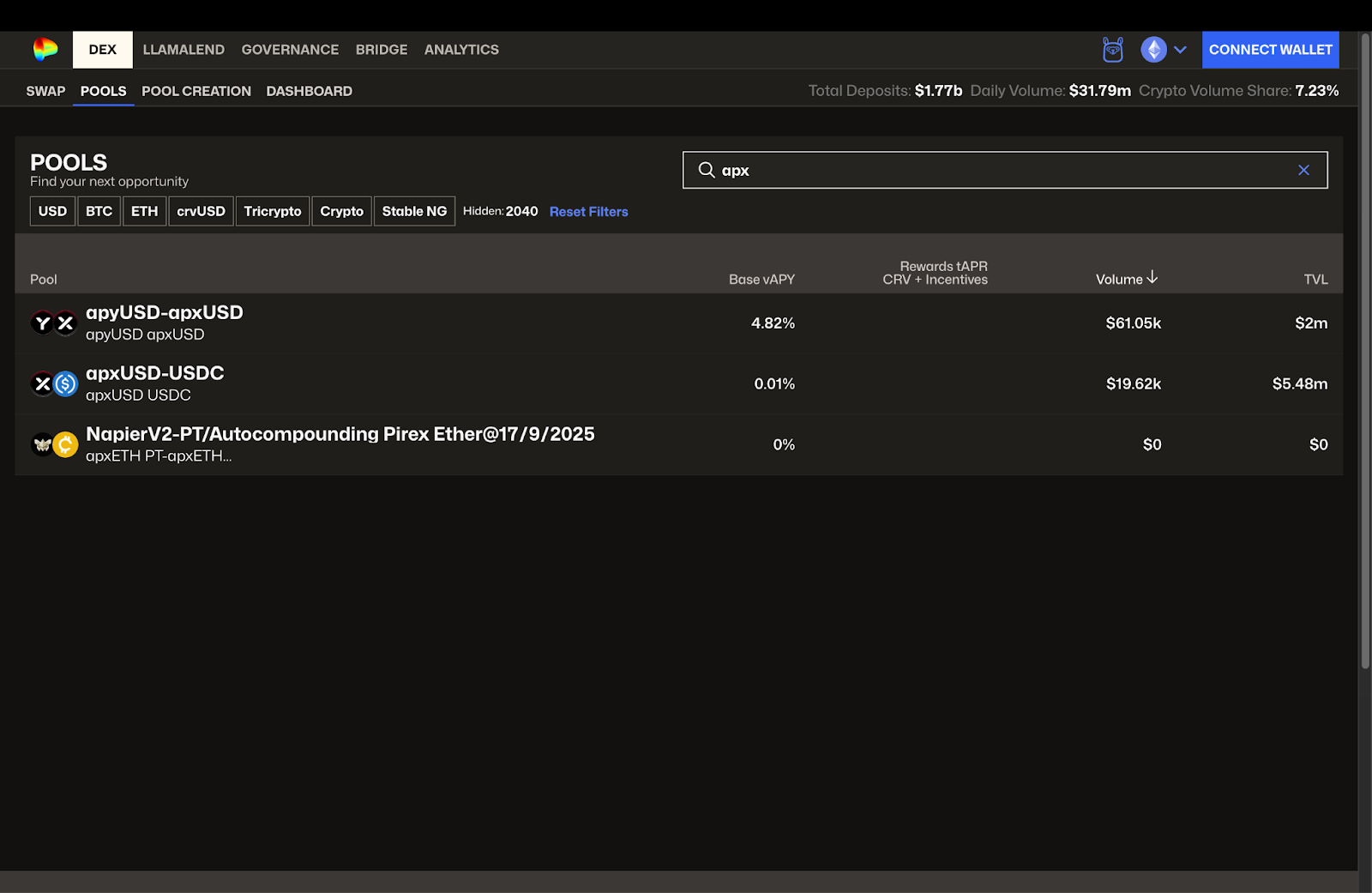This screenshot has width=1372, height=893.
Task: Toggle the crvUSD pool filter
Action: [201, 211]
